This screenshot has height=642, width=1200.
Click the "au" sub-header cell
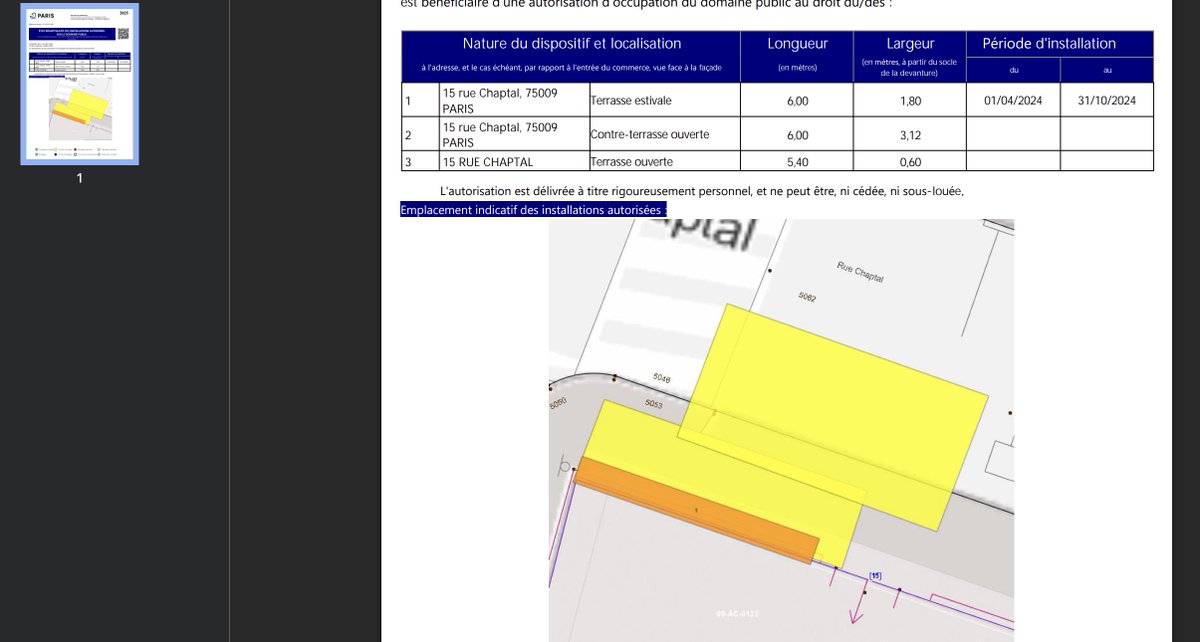(x=1107, y=68)
